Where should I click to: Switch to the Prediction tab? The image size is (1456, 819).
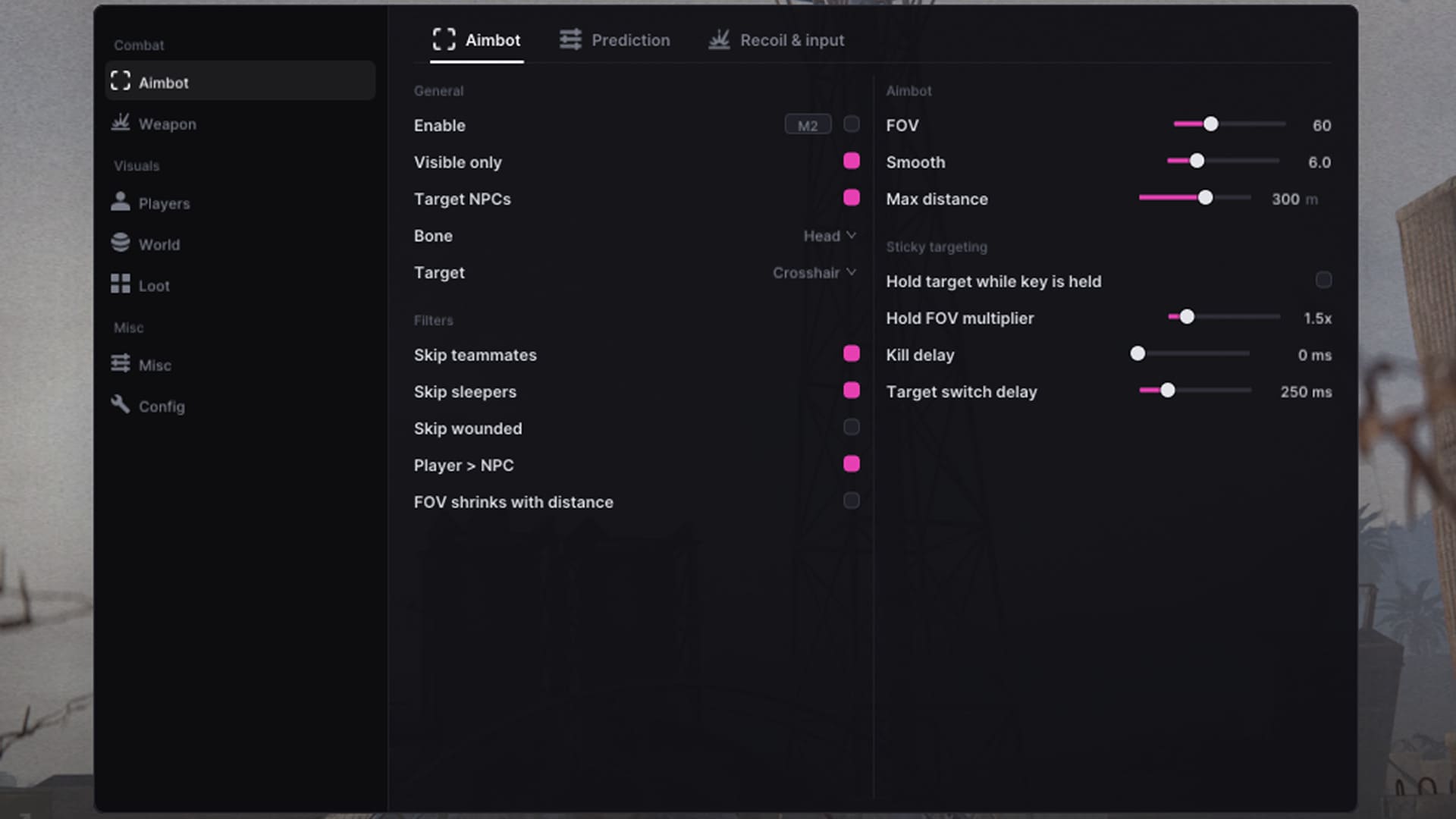615,40
